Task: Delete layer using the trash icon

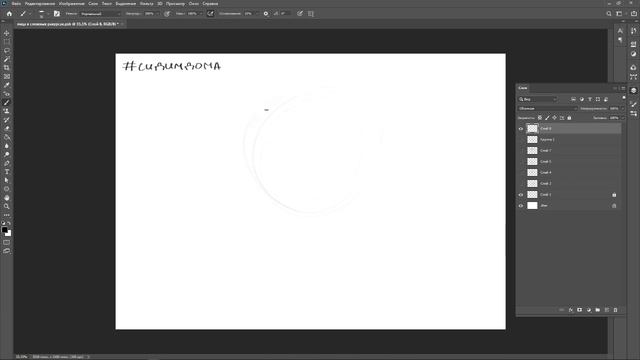Action: 616,310
